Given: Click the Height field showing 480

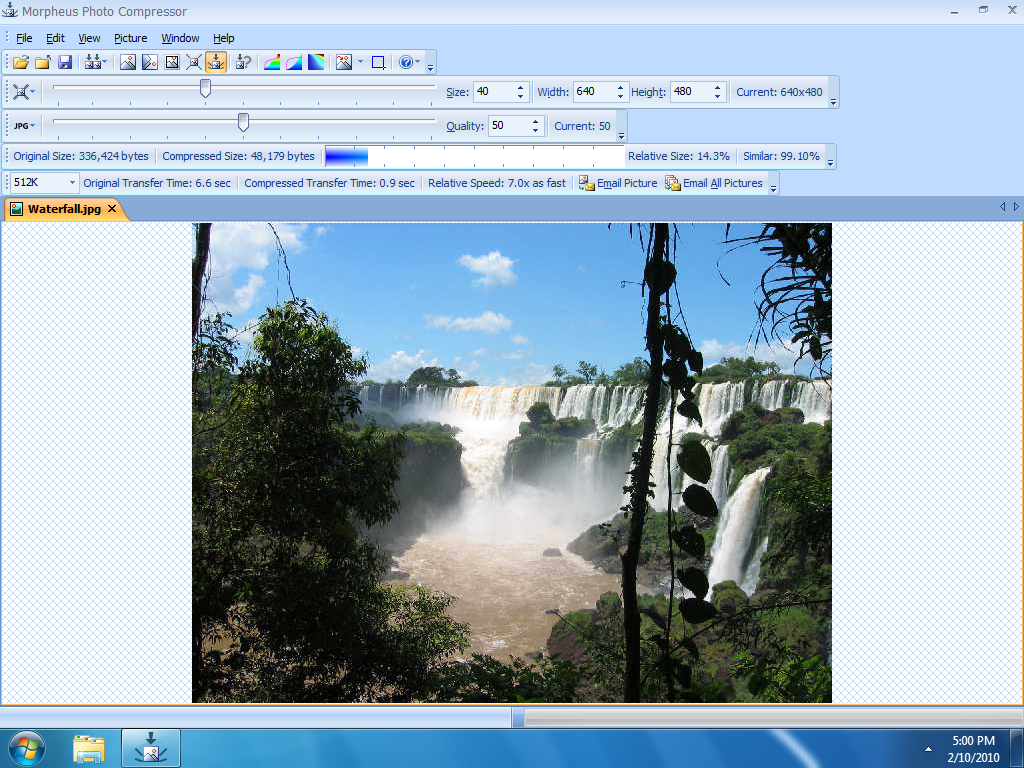Looking at the screenshot, I should pos(691,91).
